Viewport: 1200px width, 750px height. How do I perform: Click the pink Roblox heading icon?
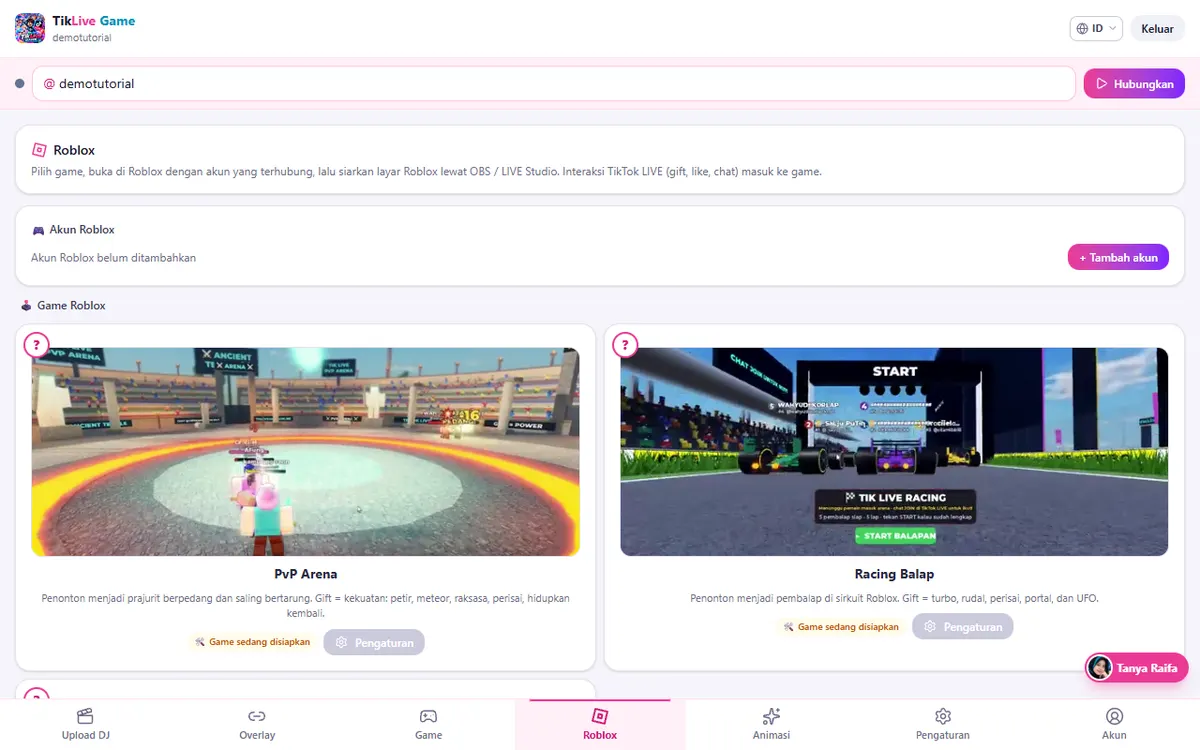(x=39, y=150)
